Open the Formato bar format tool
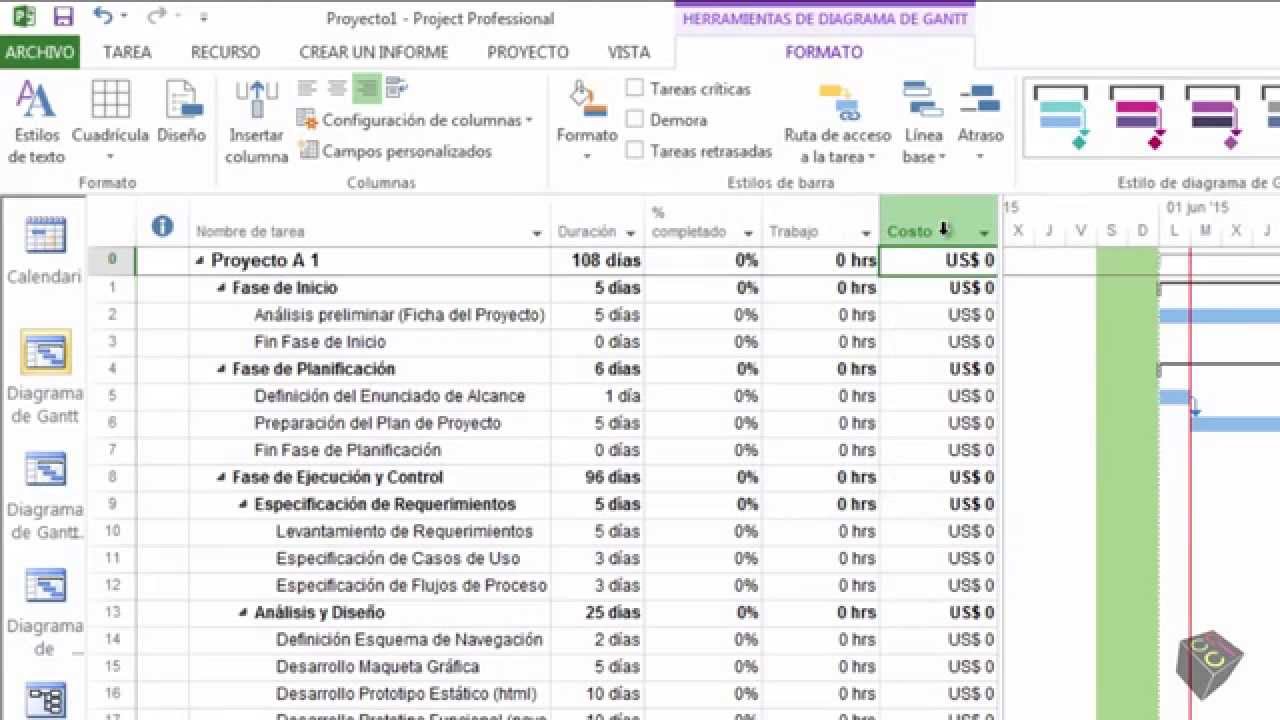This screenshot has width=1280, height=720. [x=587, y=122]
